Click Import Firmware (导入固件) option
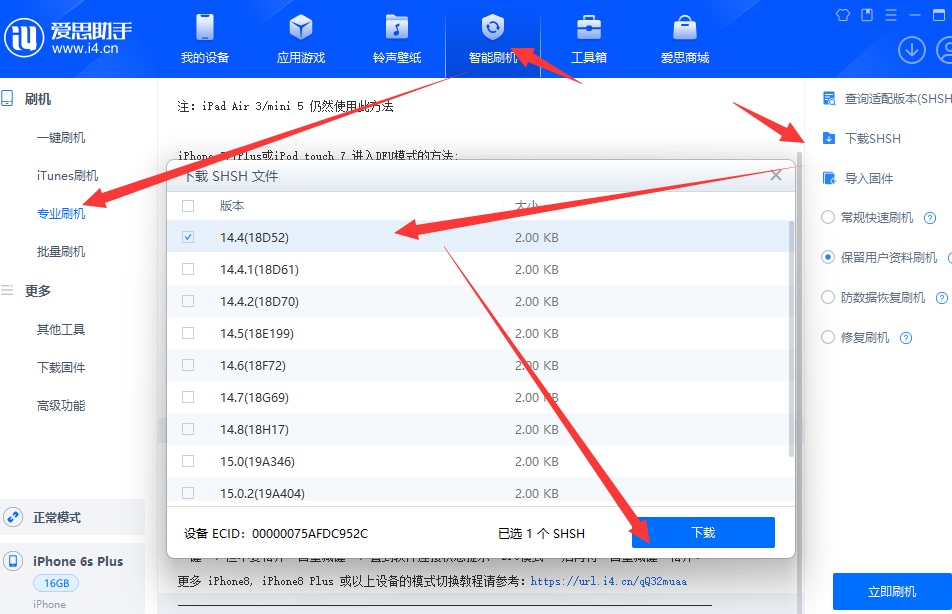952x614 pixels. (x=857, y=179)
